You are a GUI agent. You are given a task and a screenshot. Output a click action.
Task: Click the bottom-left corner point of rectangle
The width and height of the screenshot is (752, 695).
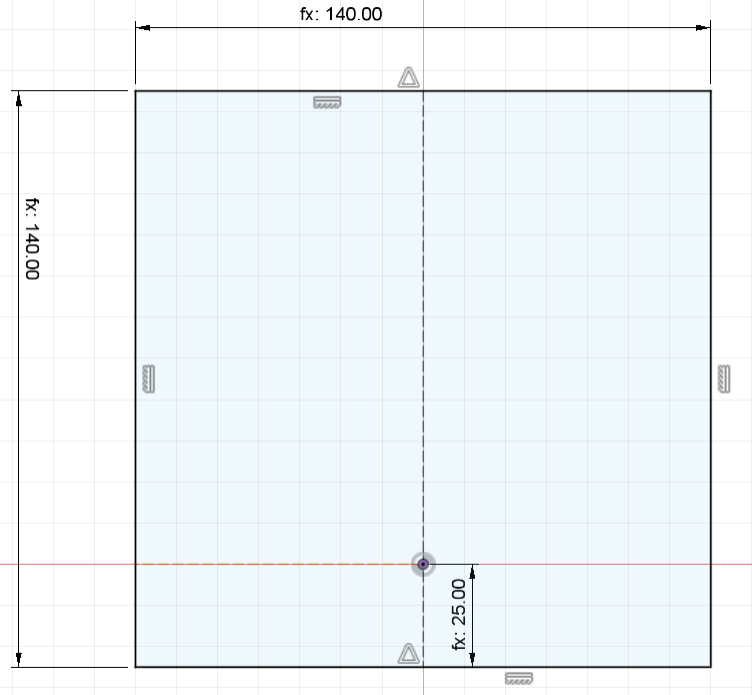[136, 666]
